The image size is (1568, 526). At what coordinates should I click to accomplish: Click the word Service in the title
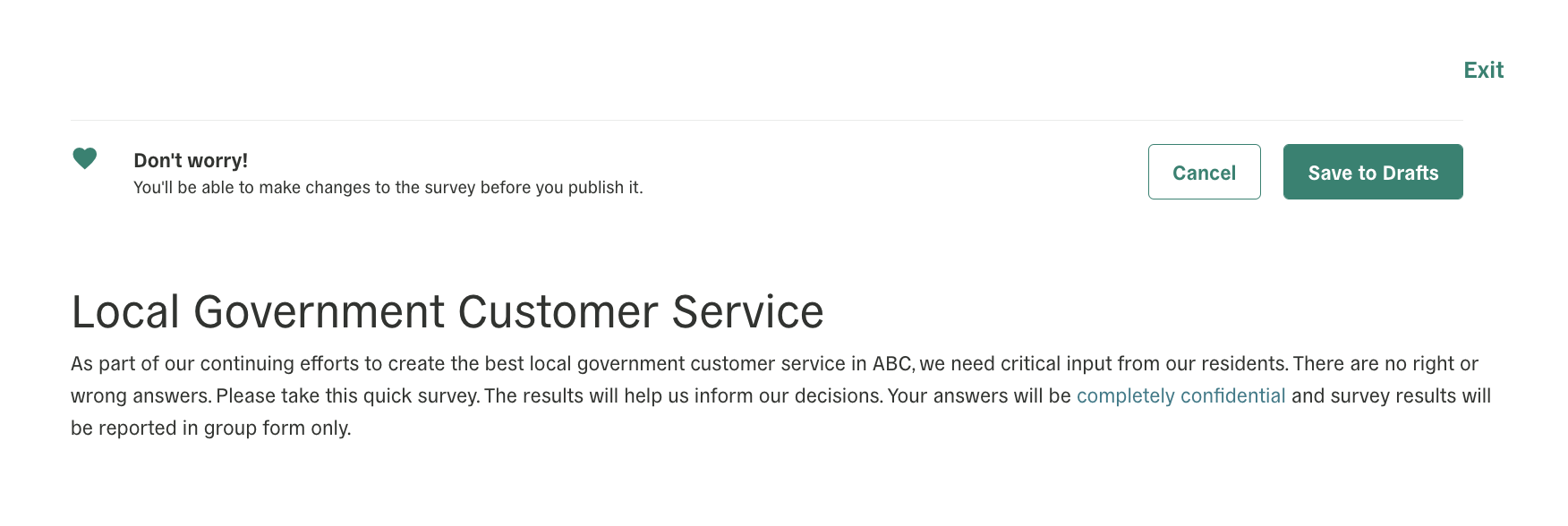(x=747, y=311)
